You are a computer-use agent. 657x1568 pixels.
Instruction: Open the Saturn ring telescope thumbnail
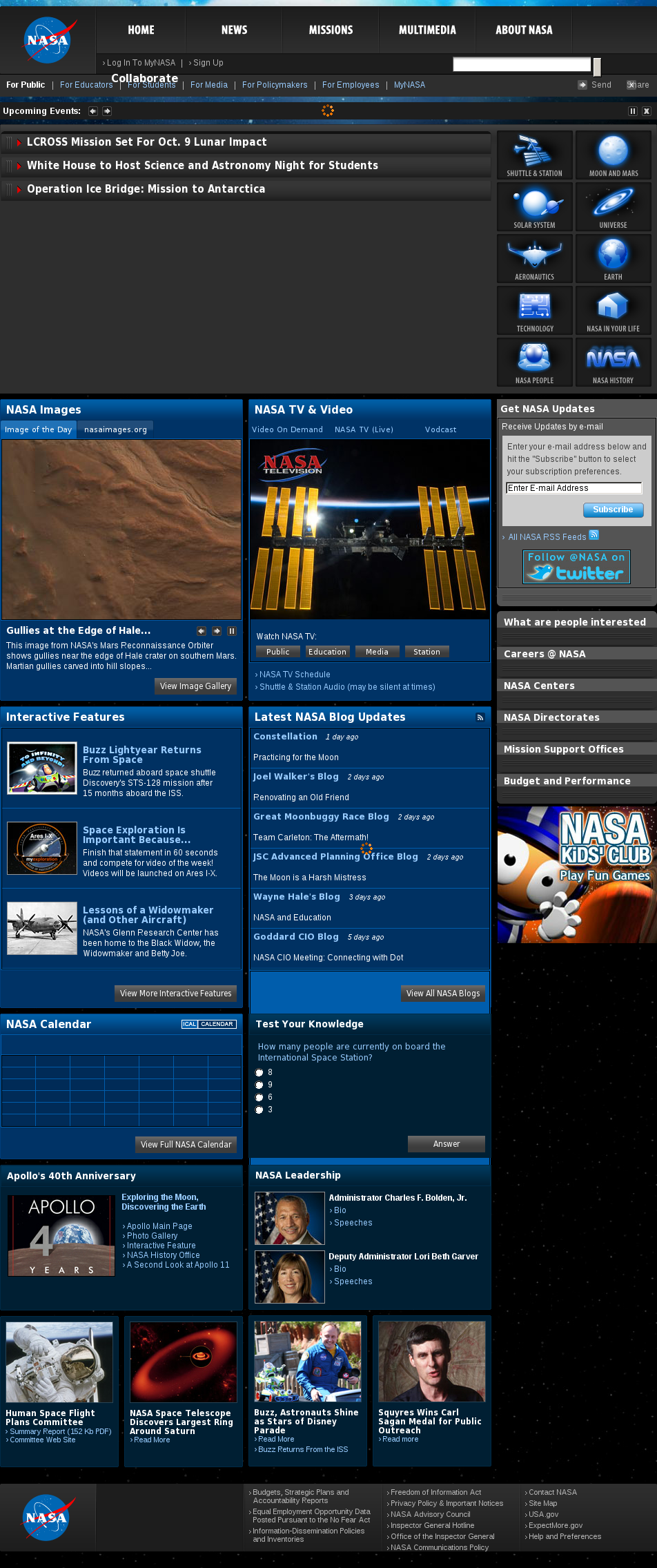184,1362
